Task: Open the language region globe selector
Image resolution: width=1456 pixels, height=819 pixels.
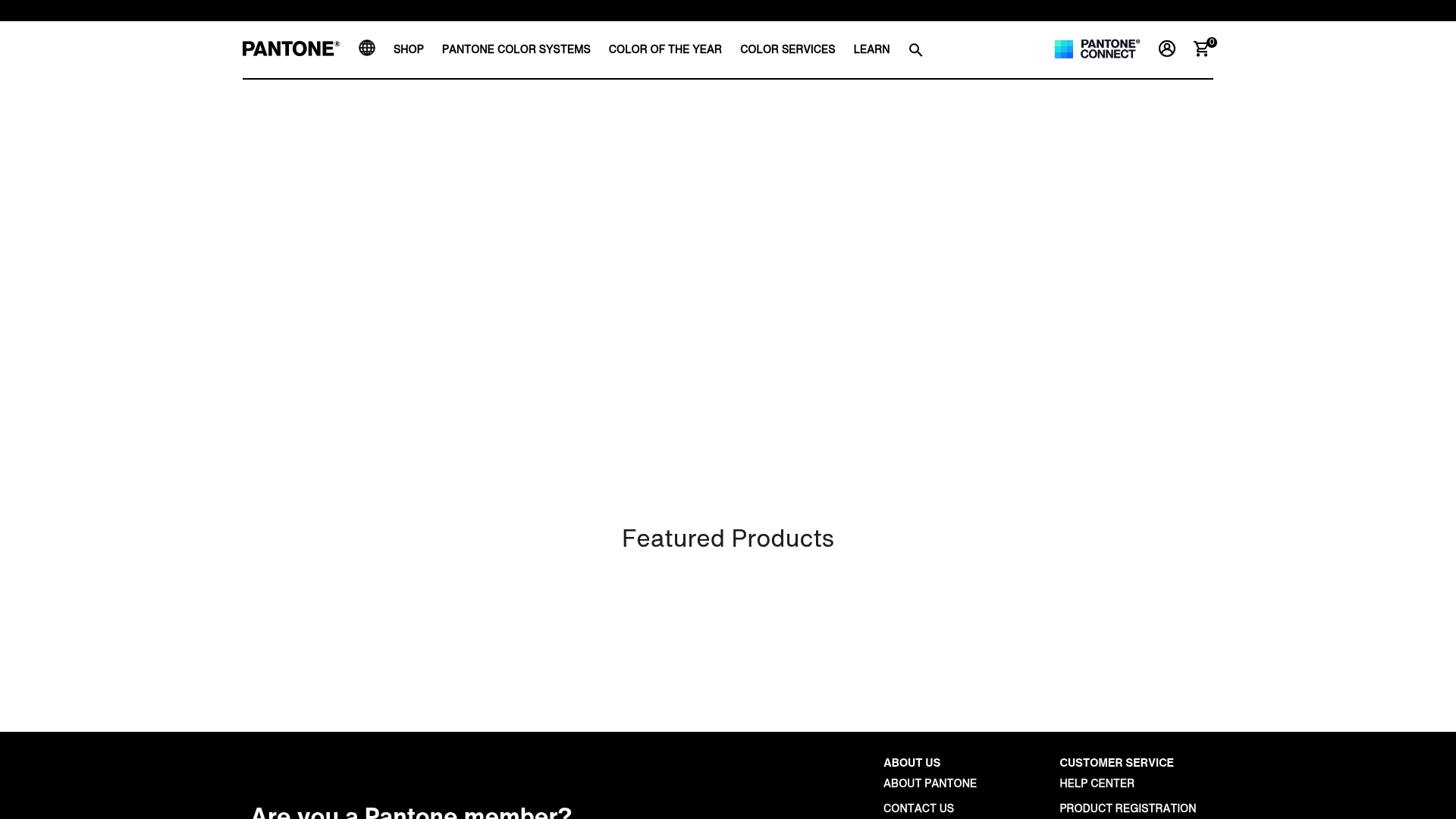Action: (x=367, y=49)
